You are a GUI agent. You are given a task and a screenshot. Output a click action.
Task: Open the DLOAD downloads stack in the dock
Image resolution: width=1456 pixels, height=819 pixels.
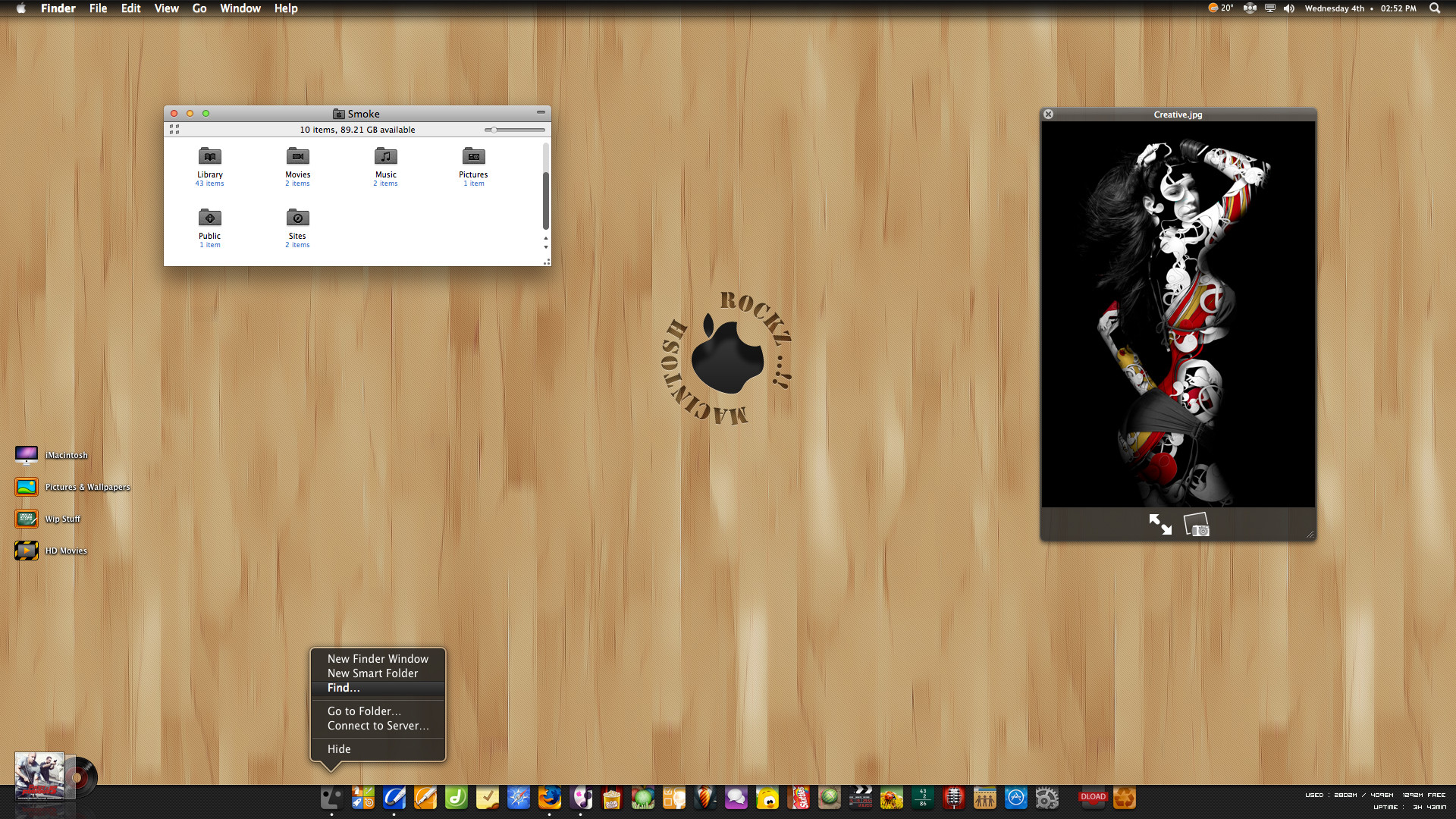tap(1093, 798)
